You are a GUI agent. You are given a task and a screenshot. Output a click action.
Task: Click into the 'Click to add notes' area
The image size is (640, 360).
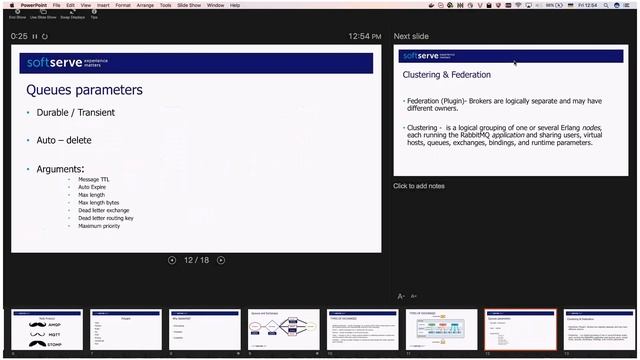pyautogui.click(x=419, y=186)
